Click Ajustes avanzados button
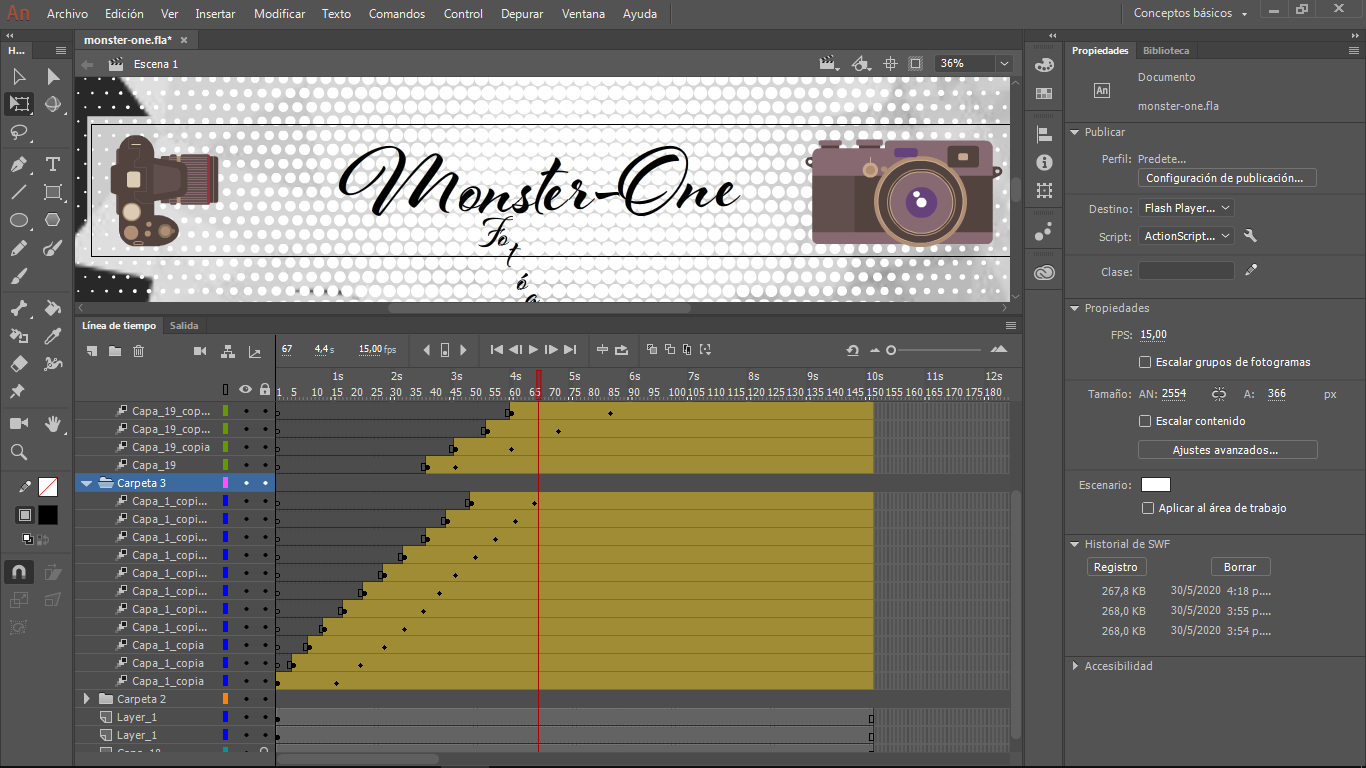 [1227, 450]
